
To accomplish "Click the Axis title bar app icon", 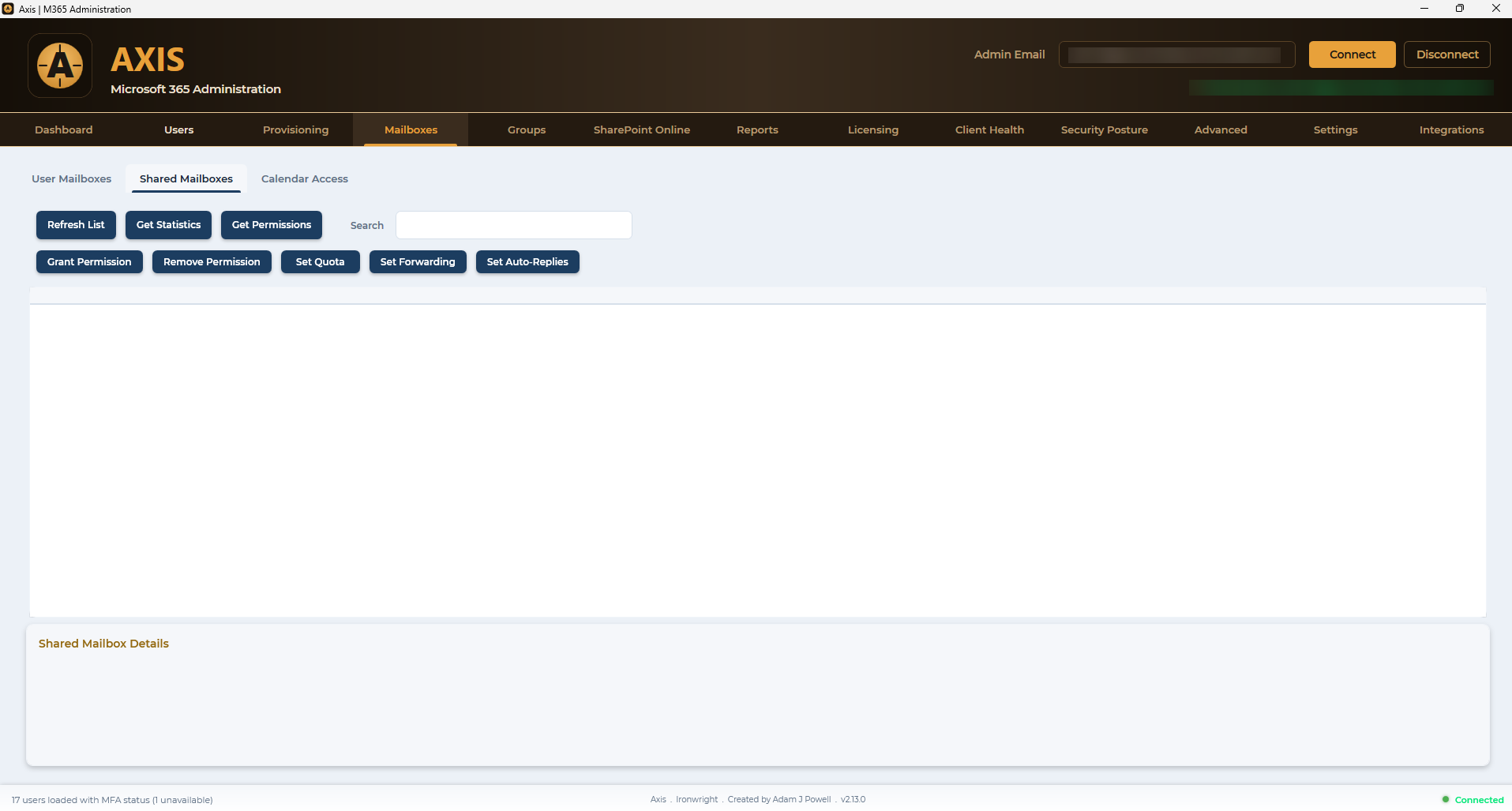I will (x=8, y=9).
